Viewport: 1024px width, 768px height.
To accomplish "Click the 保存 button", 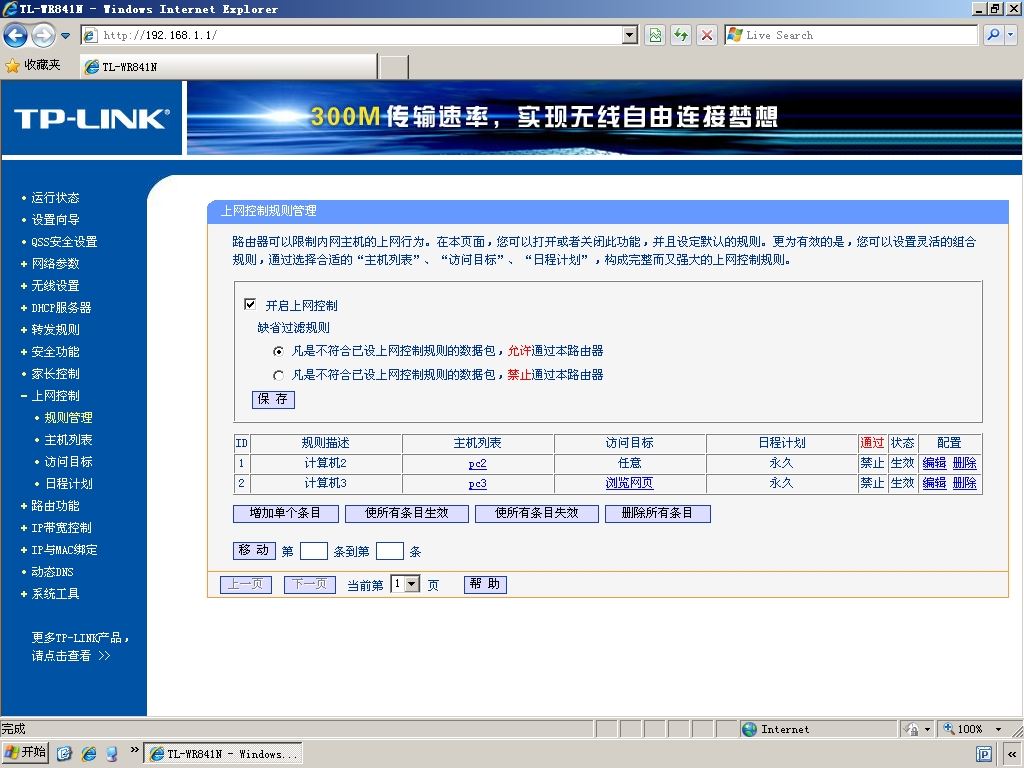I will click(x=273, y=400).
